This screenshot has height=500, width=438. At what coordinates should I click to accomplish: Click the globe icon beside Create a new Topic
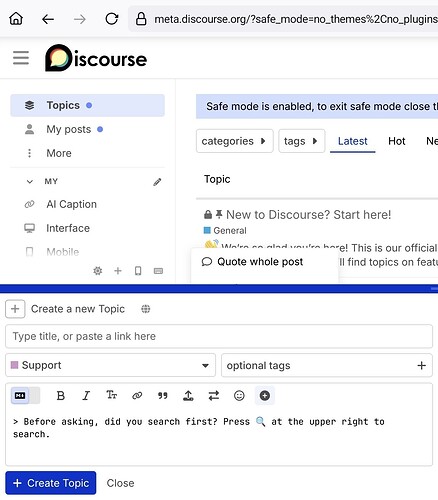pyautogui.click(x=145, y=309)
